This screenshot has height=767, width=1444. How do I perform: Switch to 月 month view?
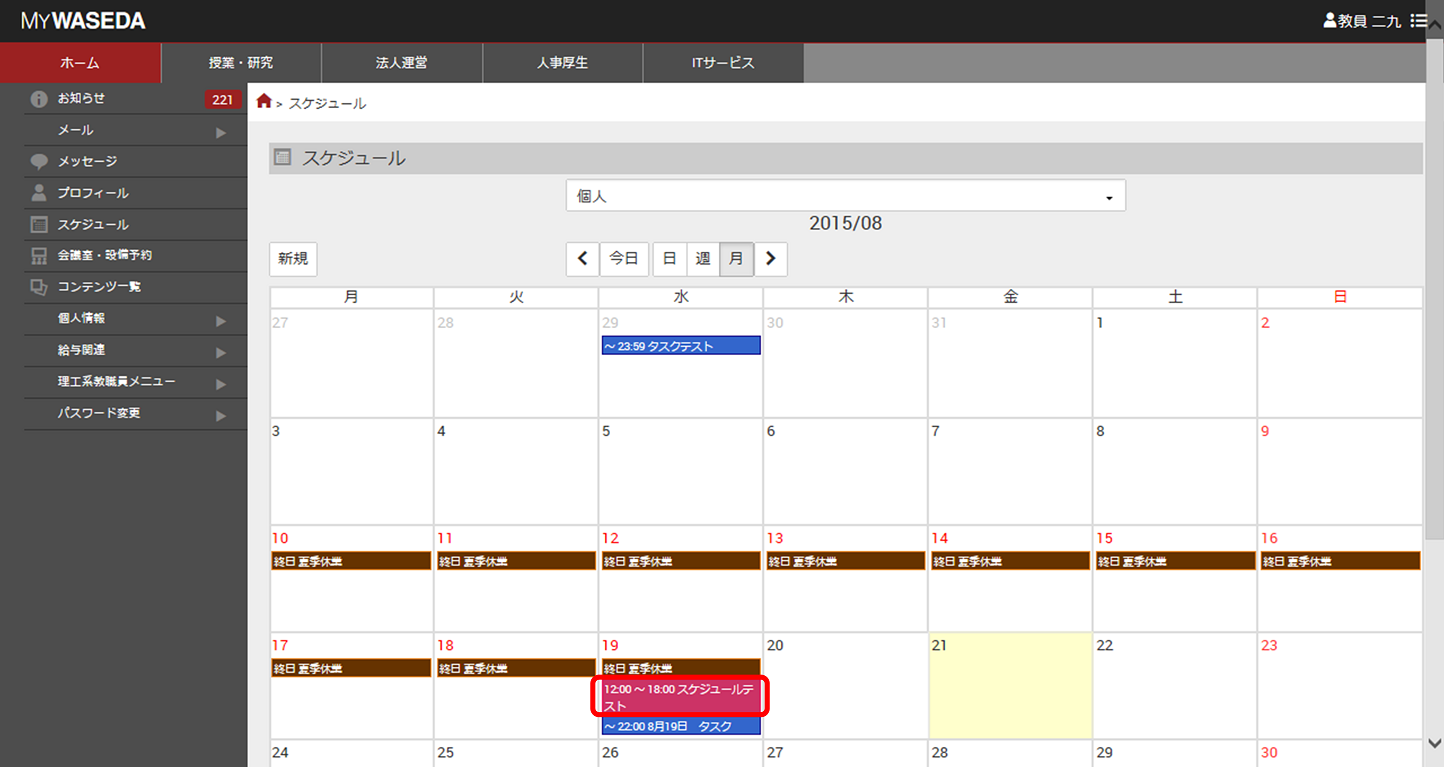tap(736, 259)
